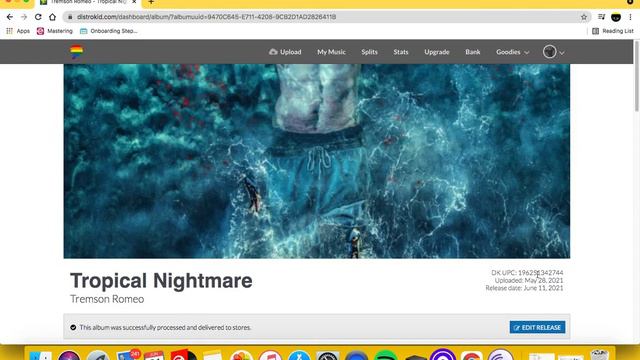Viewport: 640px width, 360px height.
Task: Open Chrome three-dot menu
Action: click(x=631, y=17)
